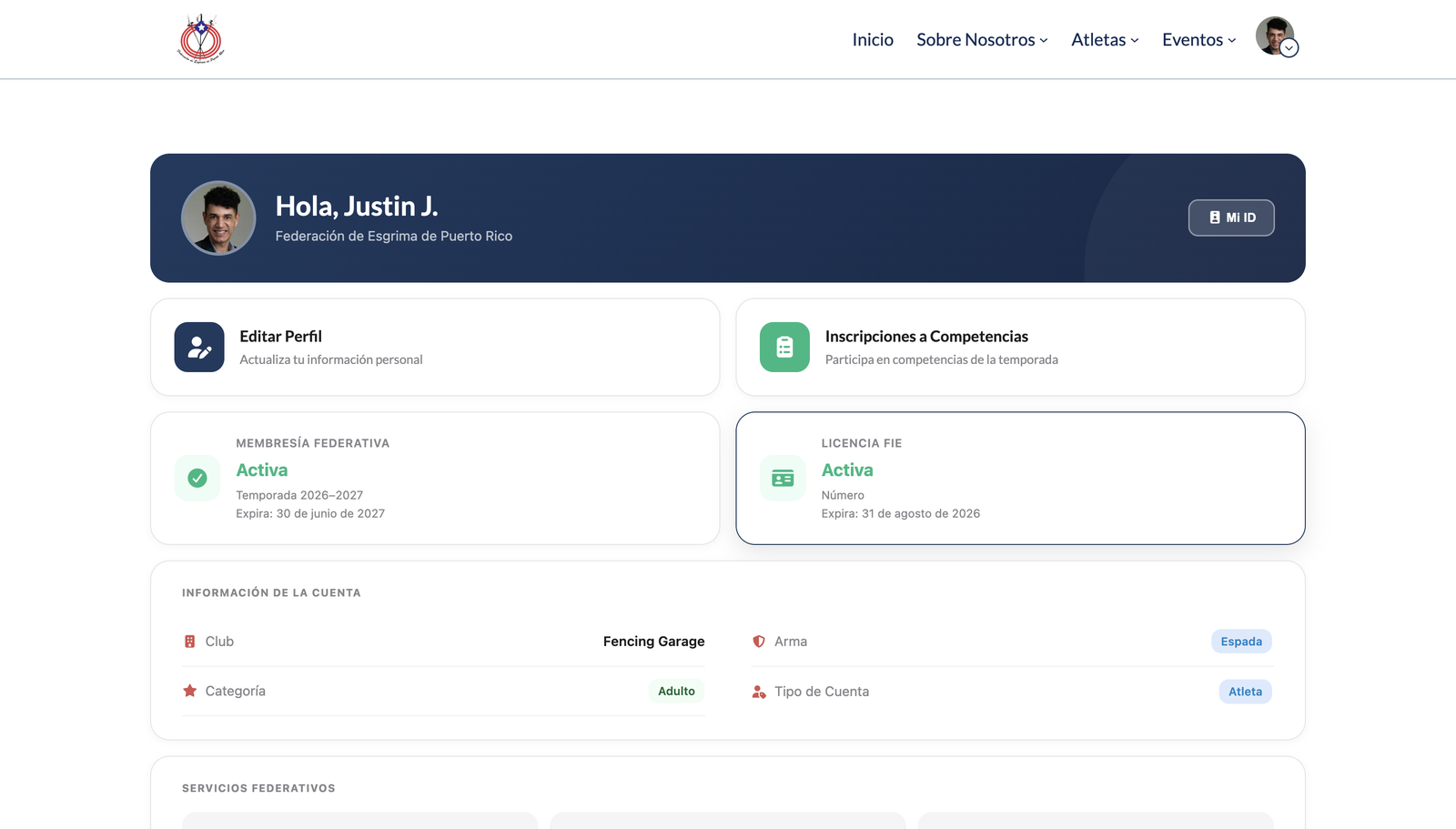Screen dimensions: 1456x829
Task: Click the Club building icon
Action: coord(189,642)
